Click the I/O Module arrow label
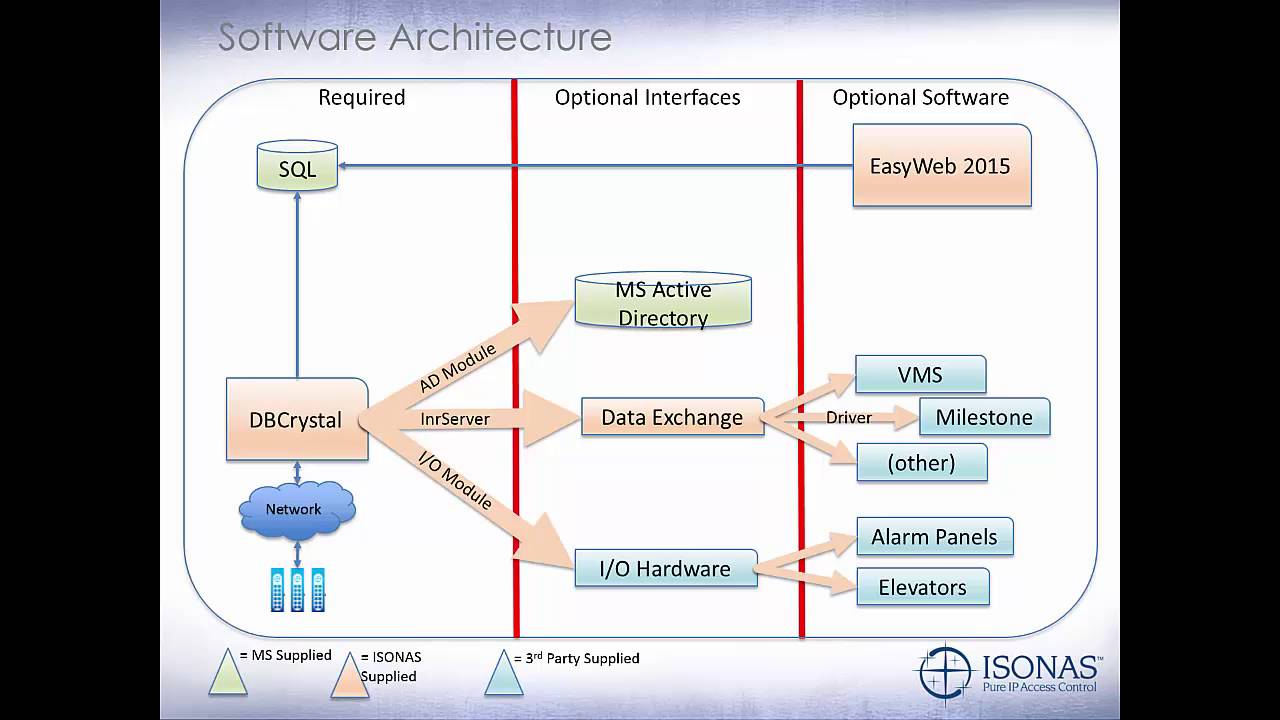The image size is (1280, 720). pos(455,481)
